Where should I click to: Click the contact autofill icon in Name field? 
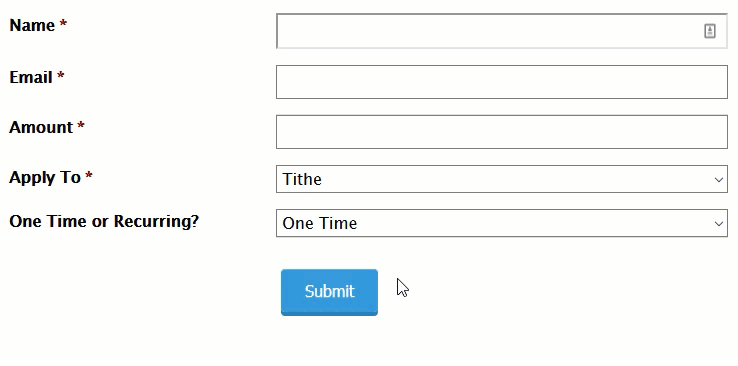(x=710, y=31)
